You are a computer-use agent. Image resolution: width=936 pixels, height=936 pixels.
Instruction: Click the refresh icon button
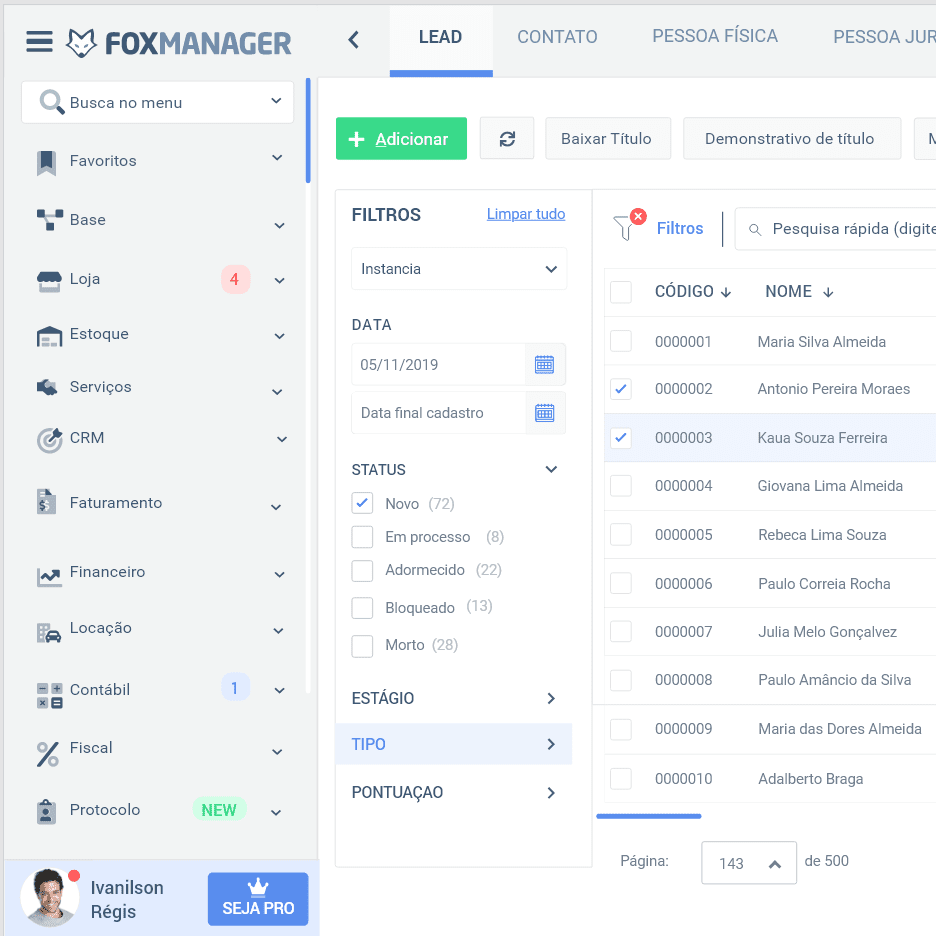(x=507, y=138)
